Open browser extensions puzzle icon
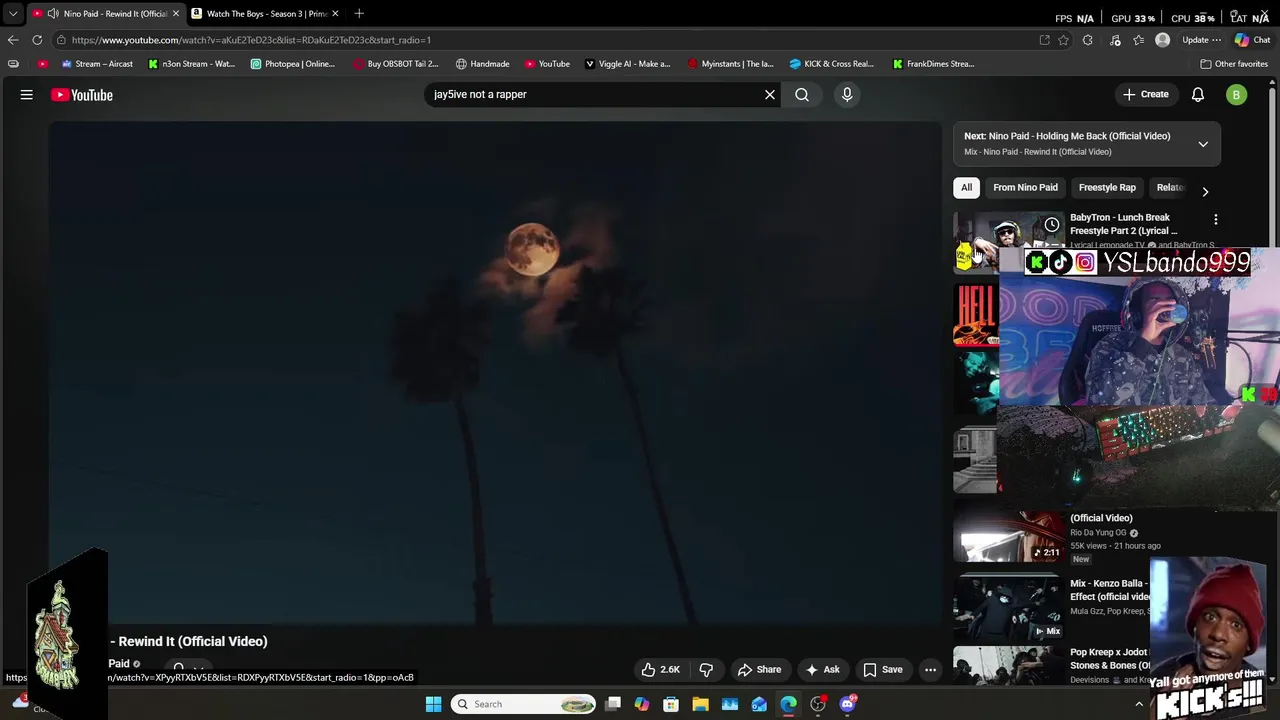 1088,40
